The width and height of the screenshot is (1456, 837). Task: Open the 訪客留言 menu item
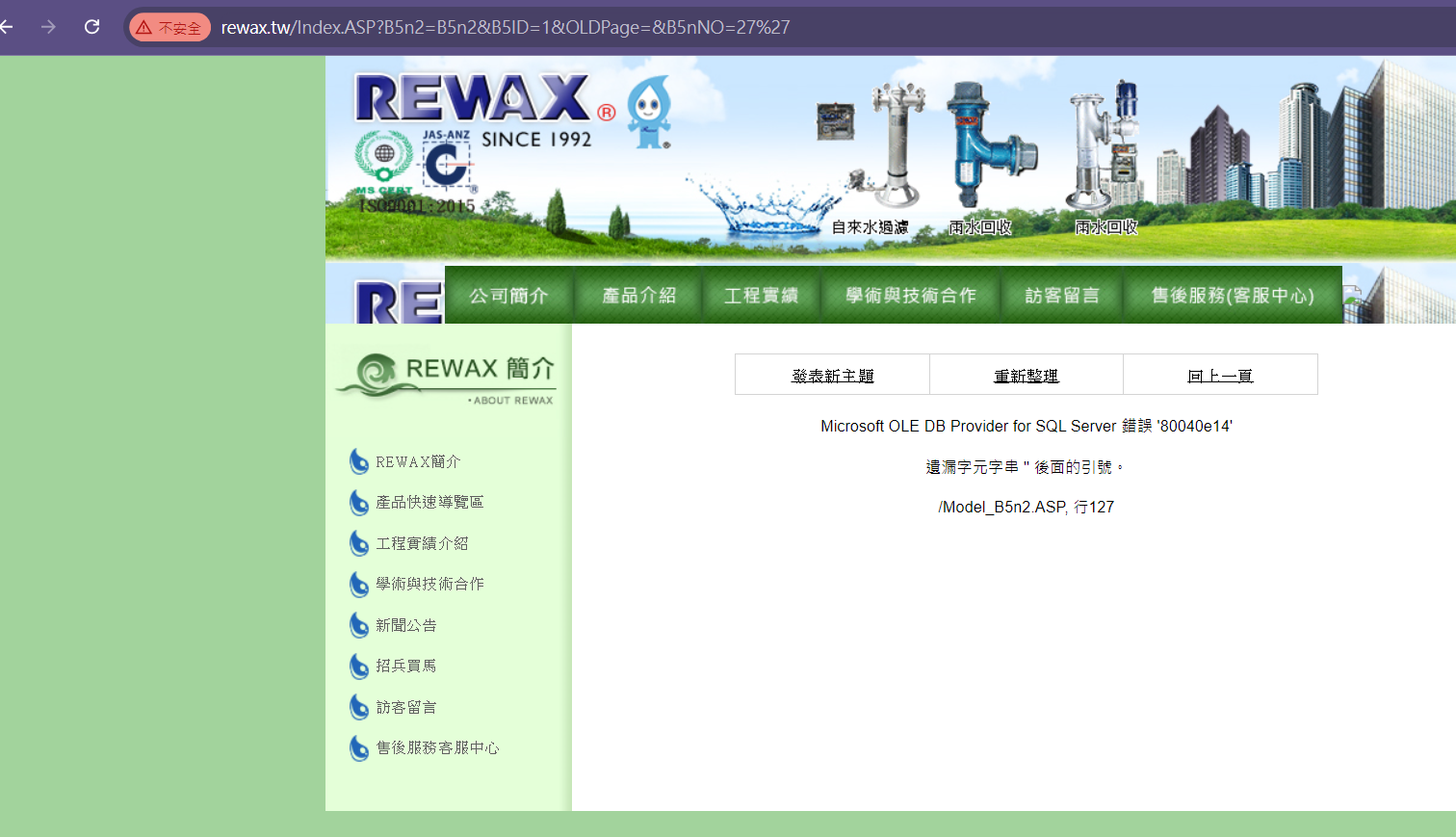(1062, 295)
